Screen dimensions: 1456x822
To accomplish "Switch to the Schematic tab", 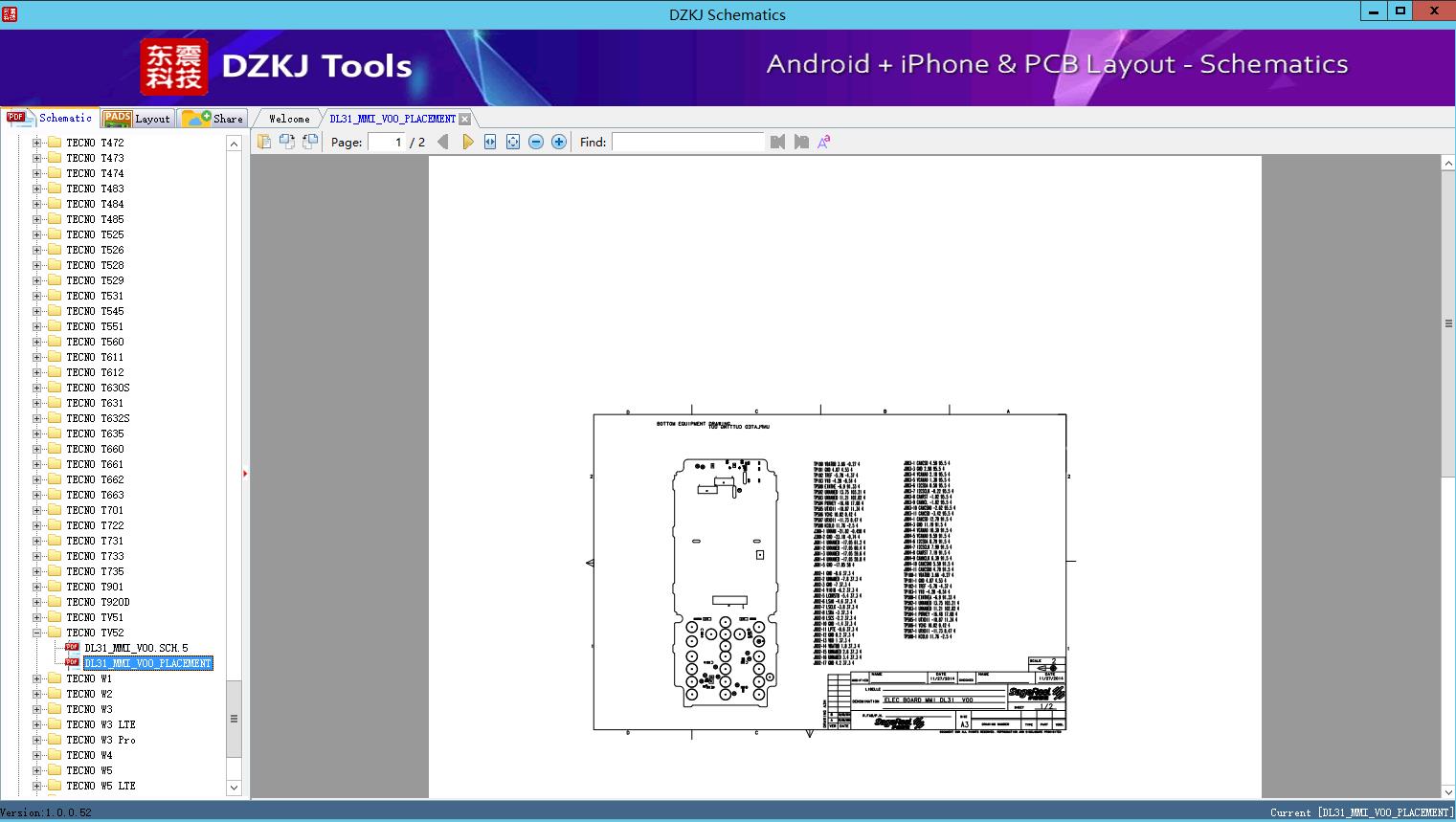I will coord(50,118).
